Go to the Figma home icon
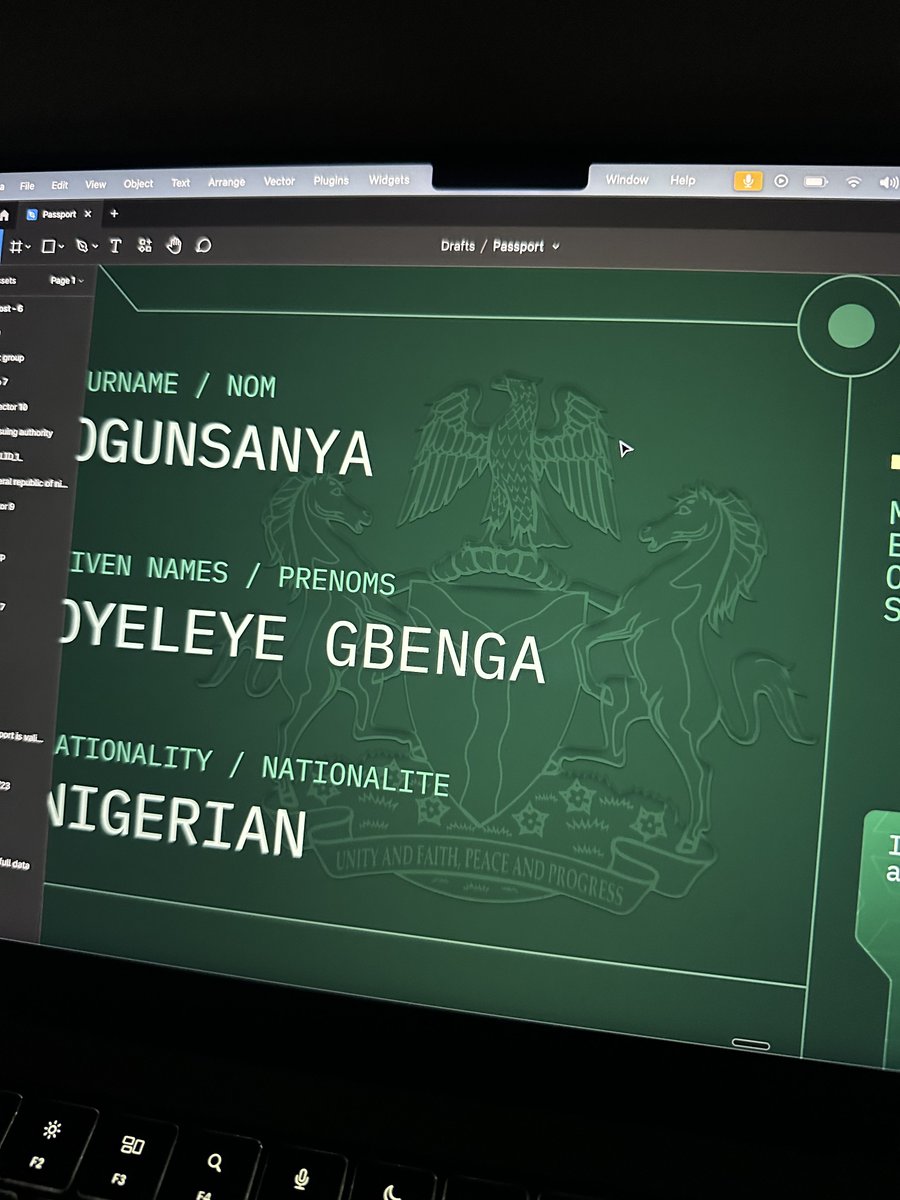900x1200 pixels. pos(4,214)
